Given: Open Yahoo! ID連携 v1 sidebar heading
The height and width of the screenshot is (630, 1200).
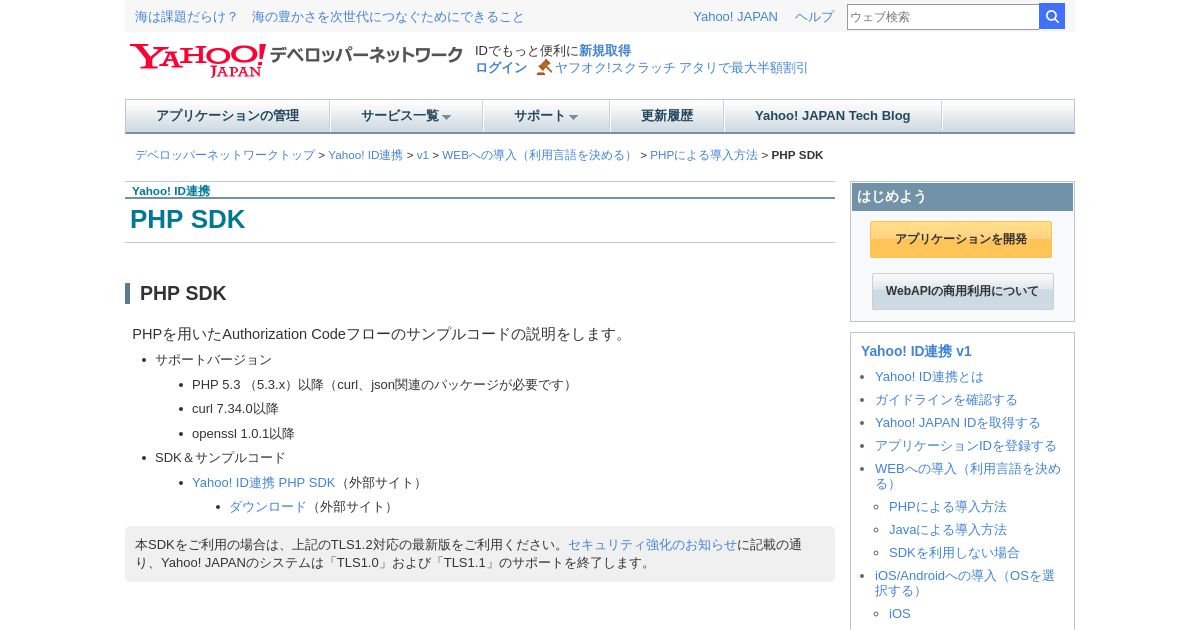Looking at the screenshot, I should point(916,351).
